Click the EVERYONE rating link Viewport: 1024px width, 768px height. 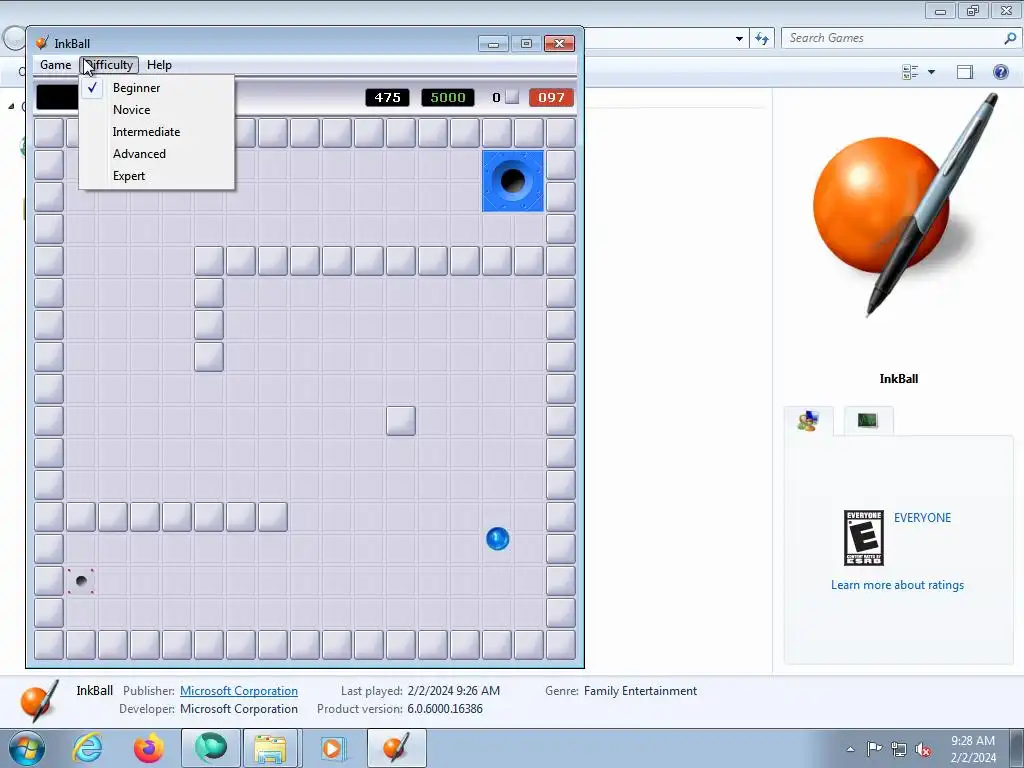tap(922, 518)
